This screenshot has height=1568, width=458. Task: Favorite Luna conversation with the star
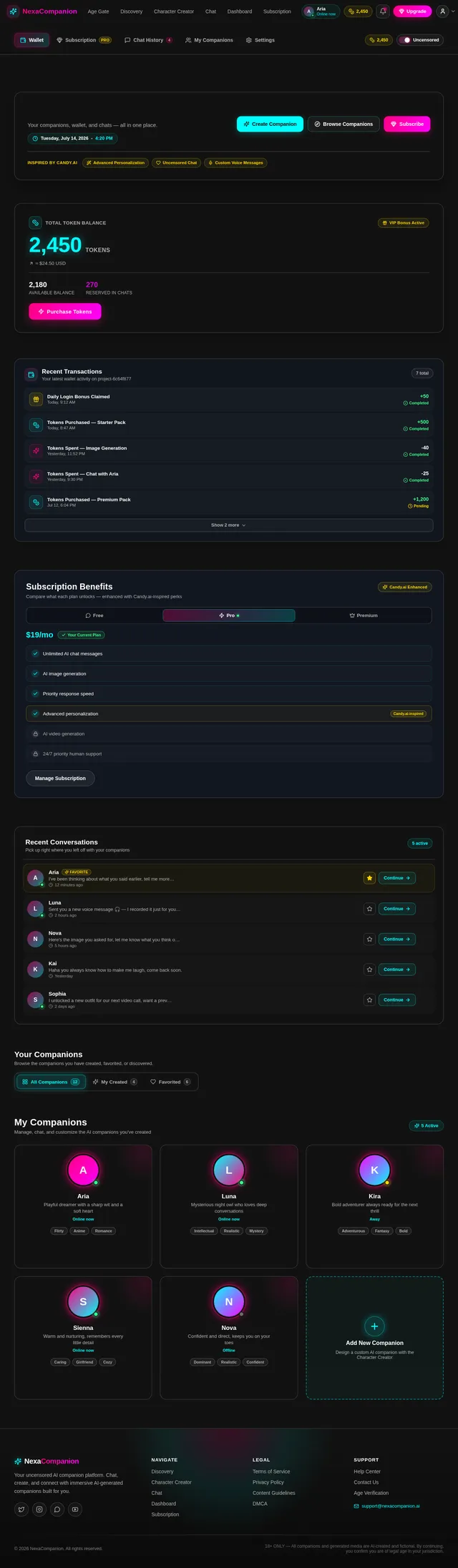click(x=369, y=909)
